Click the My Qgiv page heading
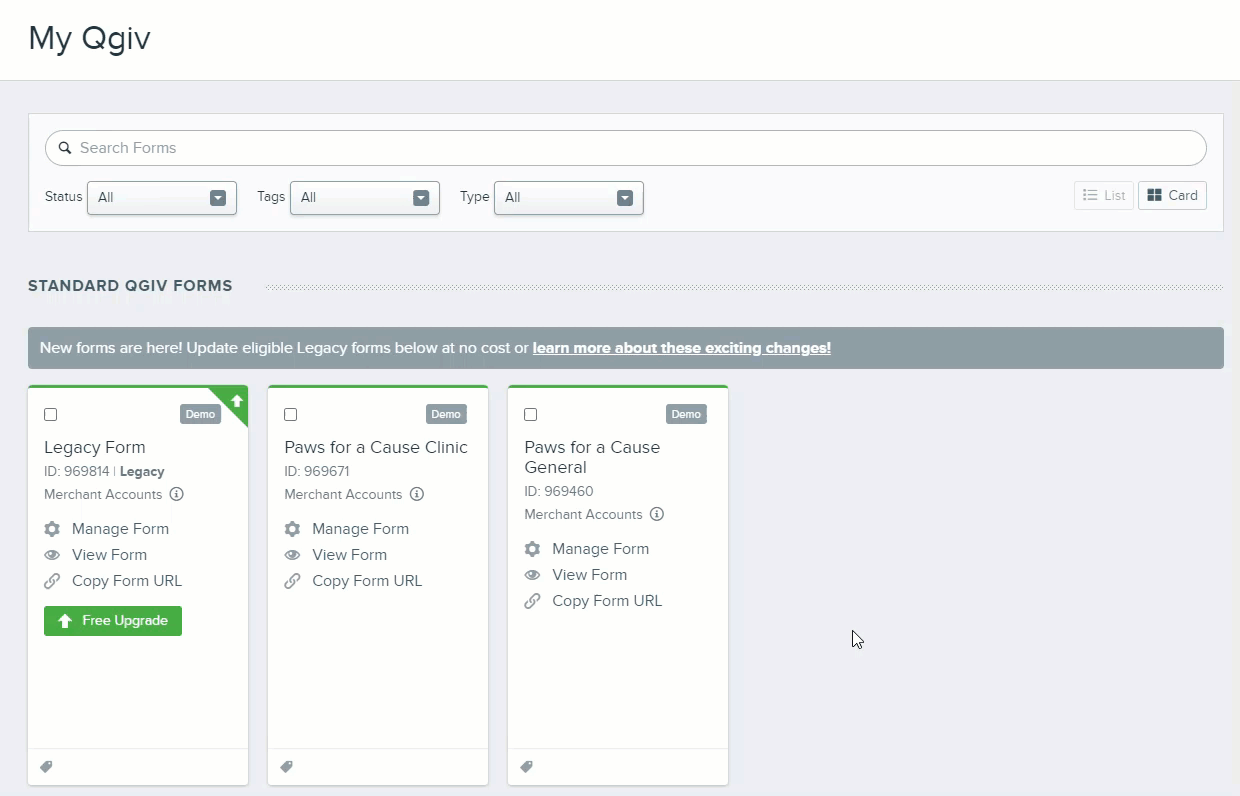 90,39
